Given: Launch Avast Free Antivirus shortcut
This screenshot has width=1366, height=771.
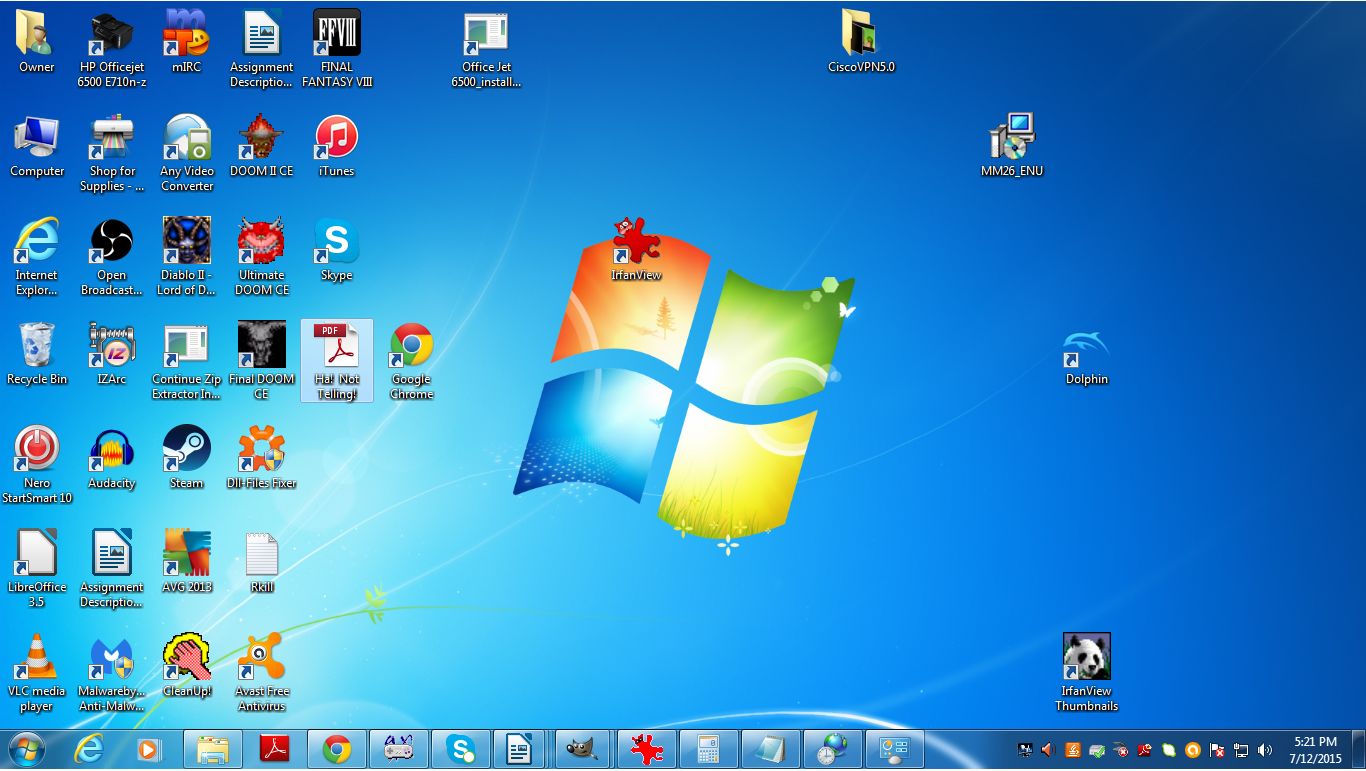Looking at the screenshot, I should pyautogui.click(x=262, y=673).
